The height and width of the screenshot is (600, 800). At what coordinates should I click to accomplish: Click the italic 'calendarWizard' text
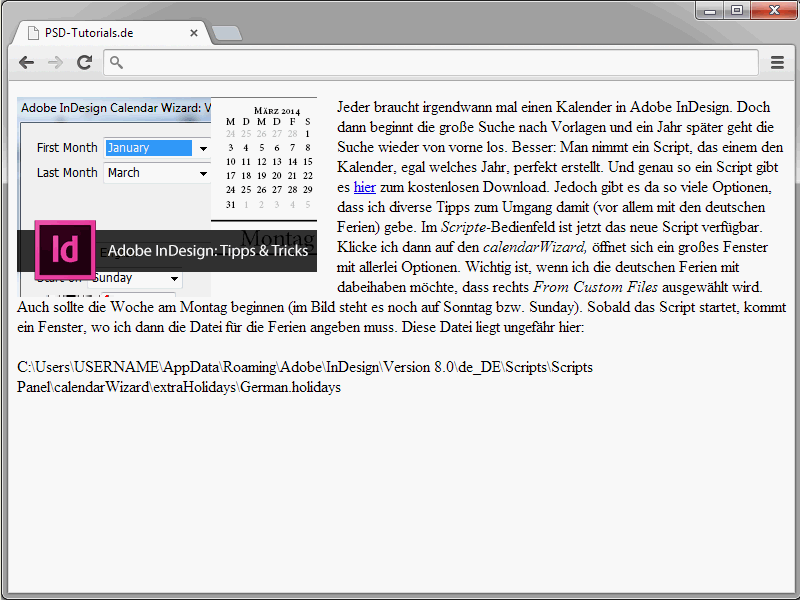click(535, 247)
